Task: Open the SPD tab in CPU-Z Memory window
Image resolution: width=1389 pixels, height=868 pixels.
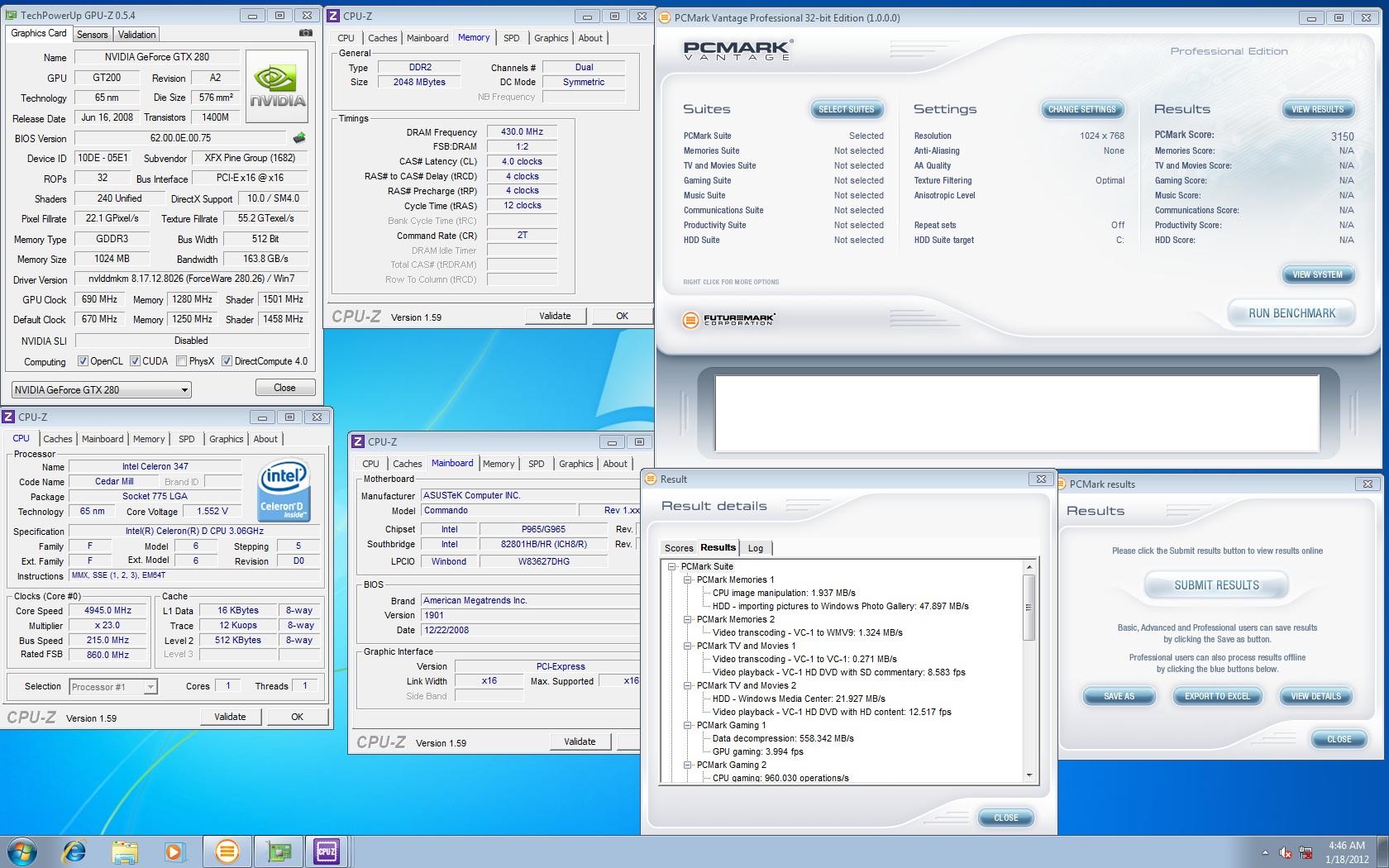Action: pos(512,38)
